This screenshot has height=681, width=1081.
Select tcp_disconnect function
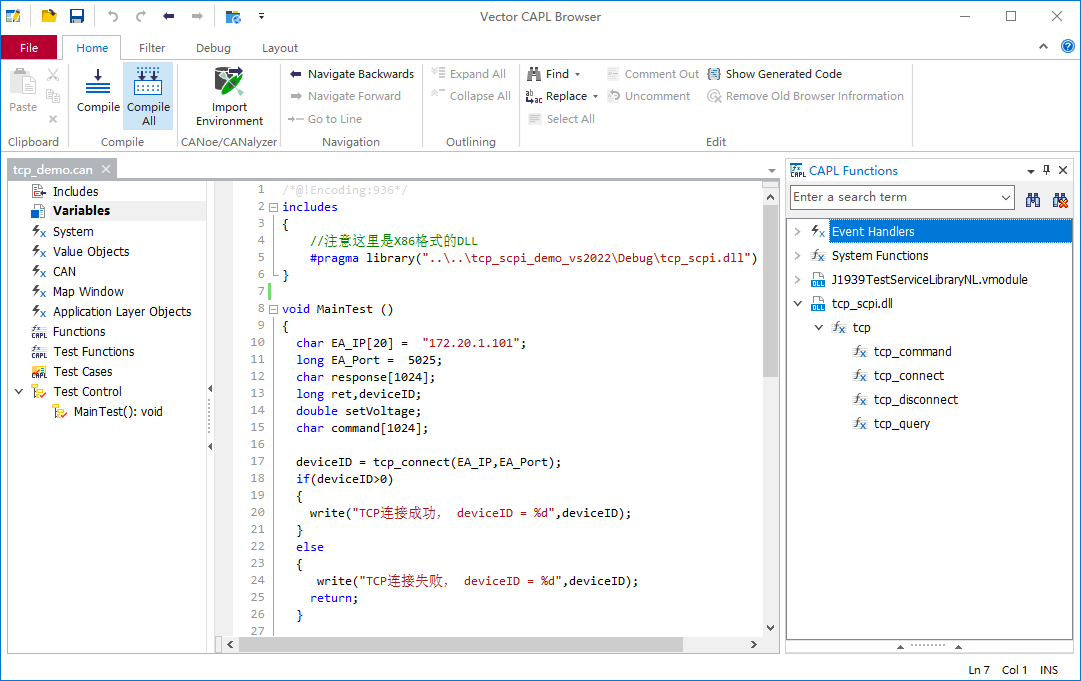pyautogui.click(x=916, y=400)
